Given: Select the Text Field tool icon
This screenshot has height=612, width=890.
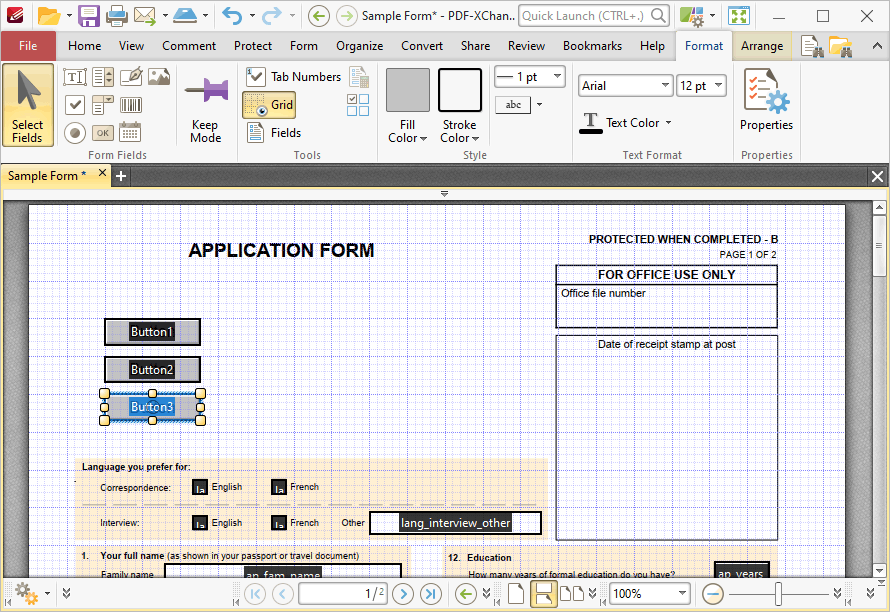Looking at the screenshot, I should [x=75, y=77].
